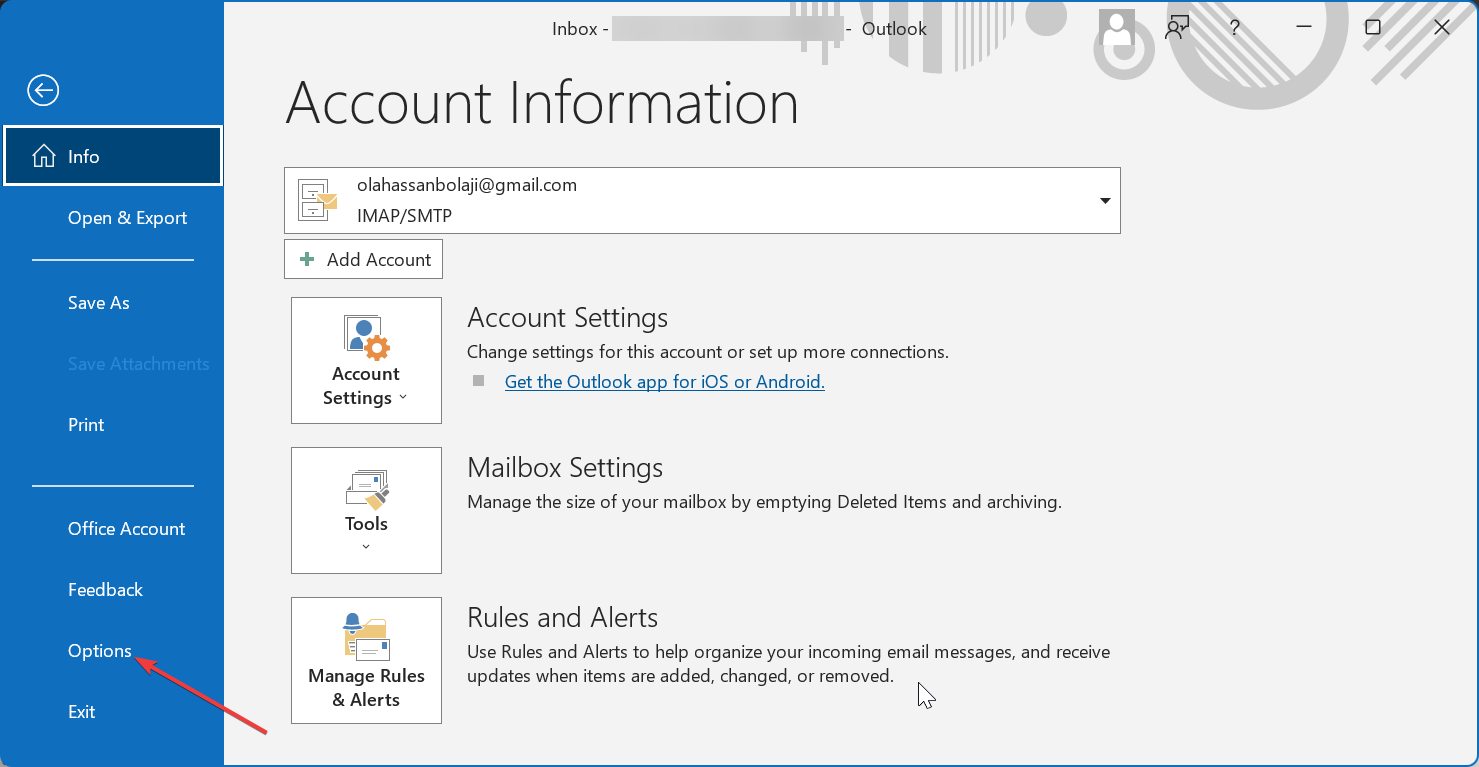Click the feedback person icon in the title bar
Image resolution: width=1479 pixels, height=767 pixels.
pos(1177,28)
